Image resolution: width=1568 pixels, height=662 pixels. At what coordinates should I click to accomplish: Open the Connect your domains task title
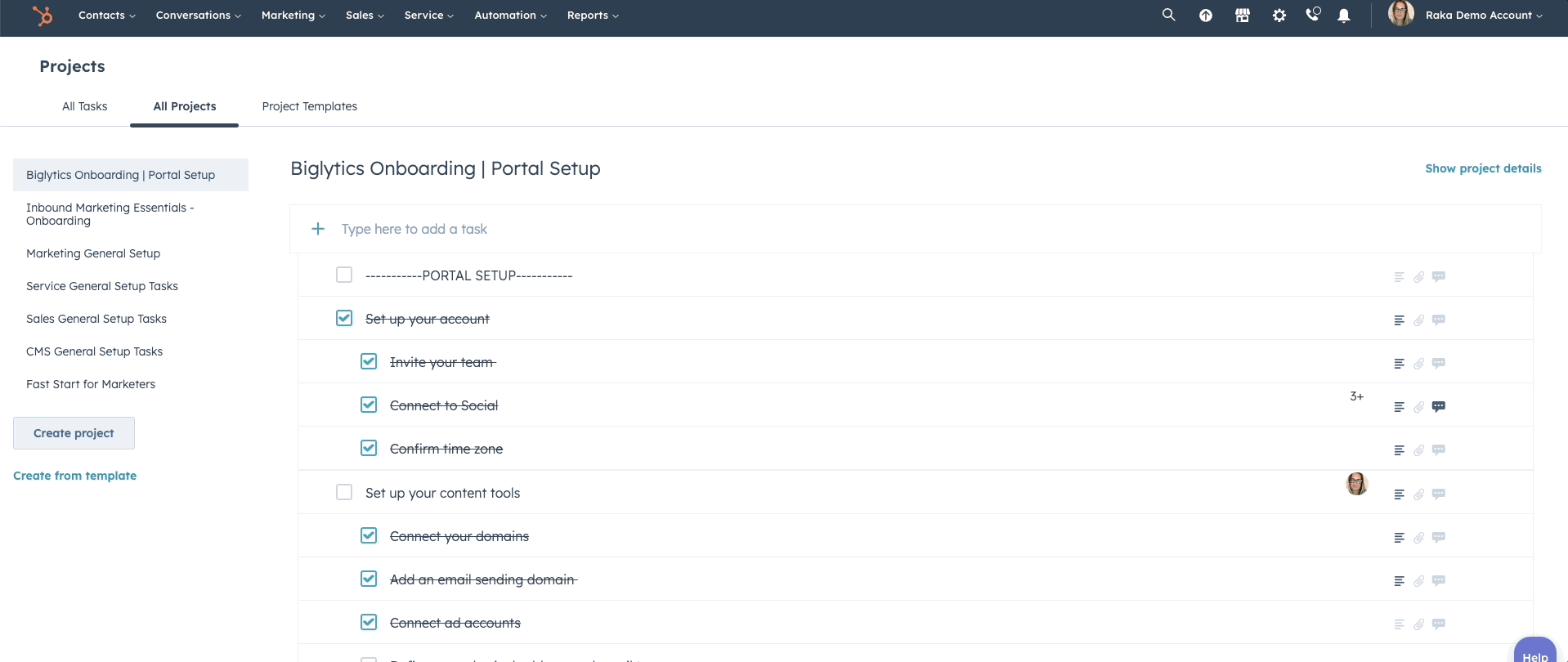(x=459, y=536)
